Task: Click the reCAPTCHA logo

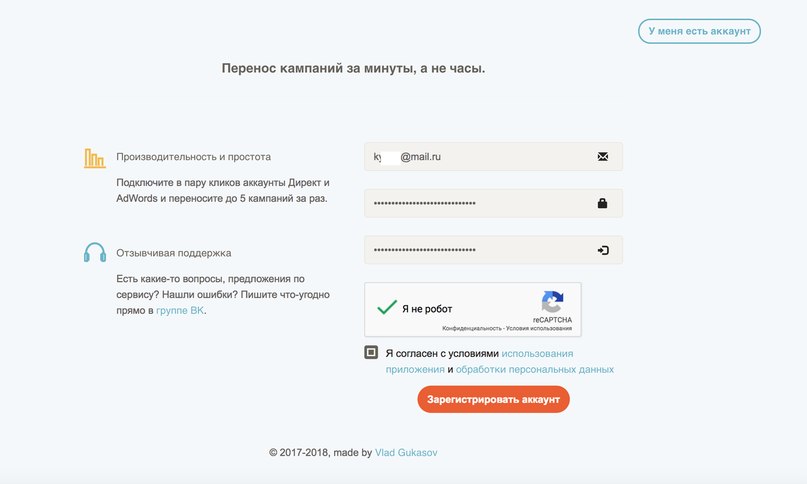Action: 552,302
